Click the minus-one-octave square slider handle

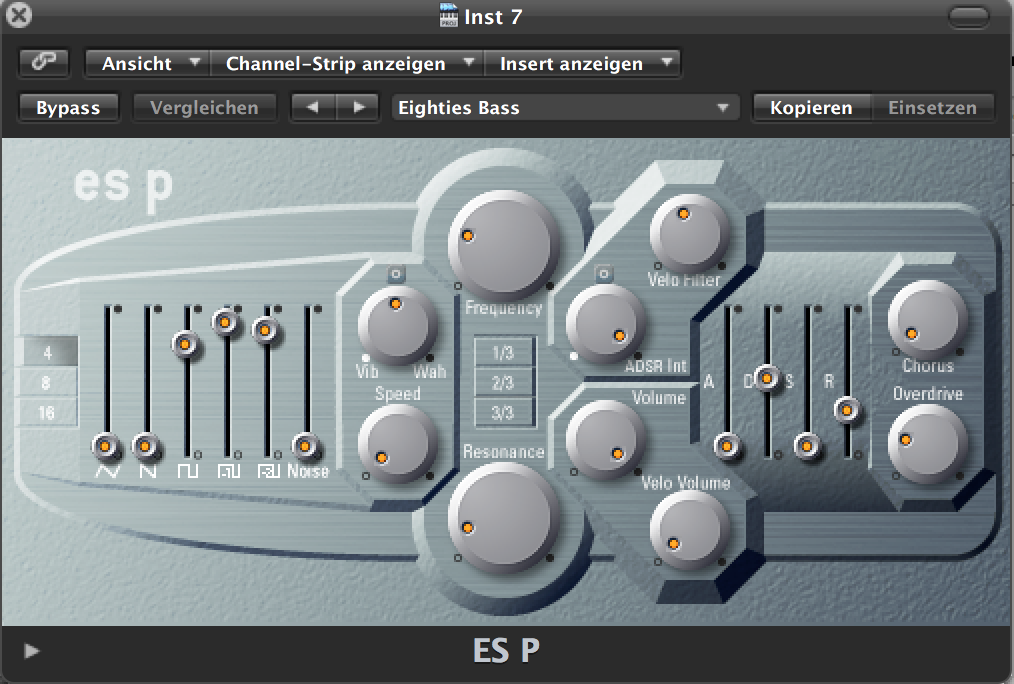[x=225, y=321]
